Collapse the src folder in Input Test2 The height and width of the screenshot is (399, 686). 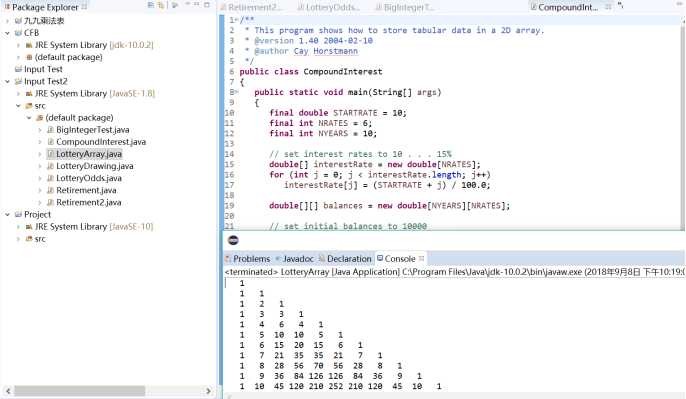[18, 106]
